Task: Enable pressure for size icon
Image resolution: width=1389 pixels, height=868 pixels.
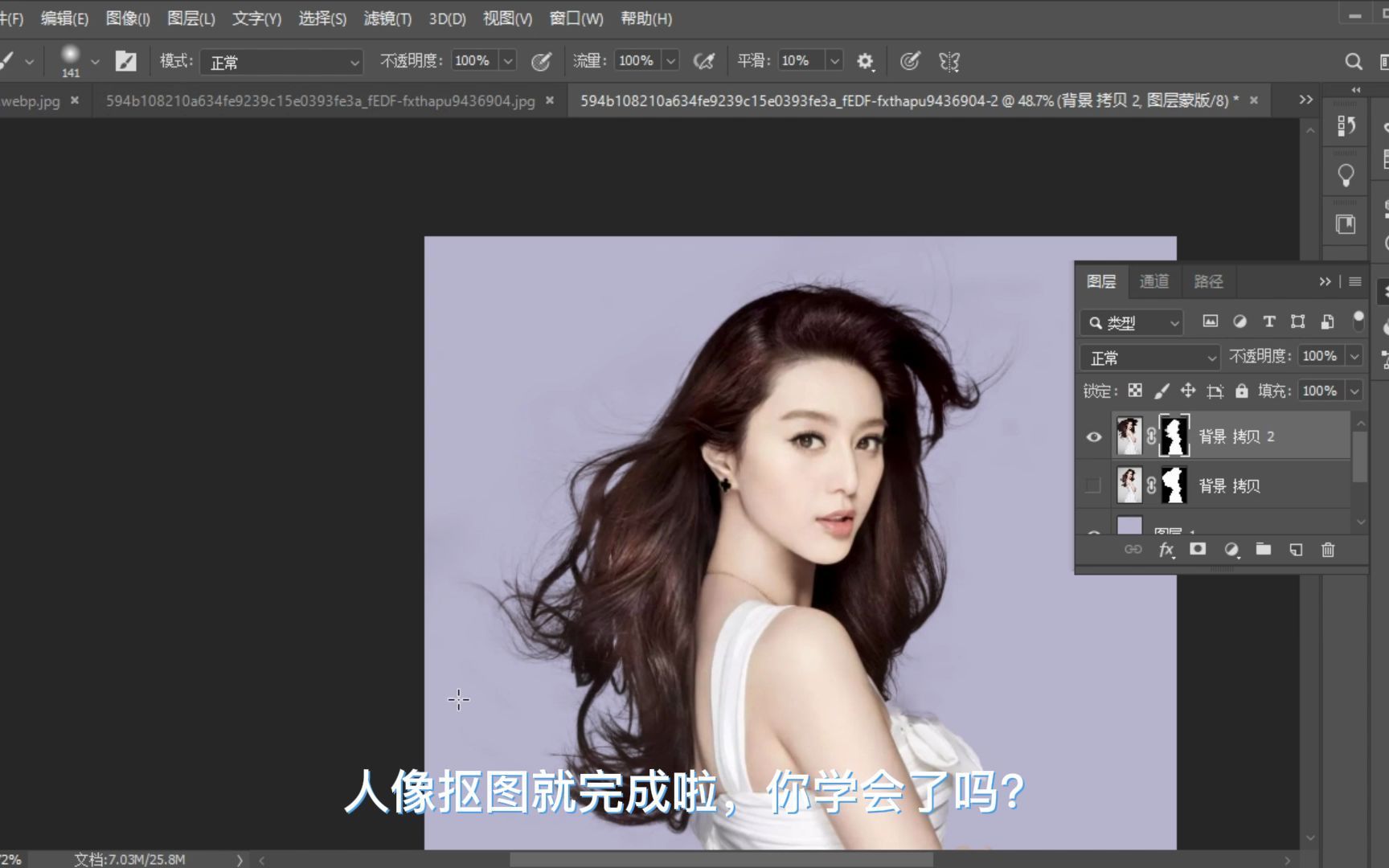Action: (910, 61)
